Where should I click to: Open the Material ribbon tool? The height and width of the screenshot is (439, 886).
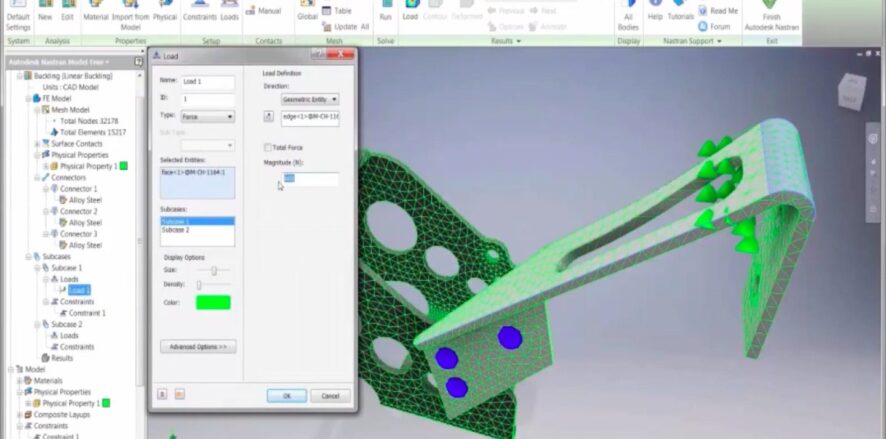[95, 12]
